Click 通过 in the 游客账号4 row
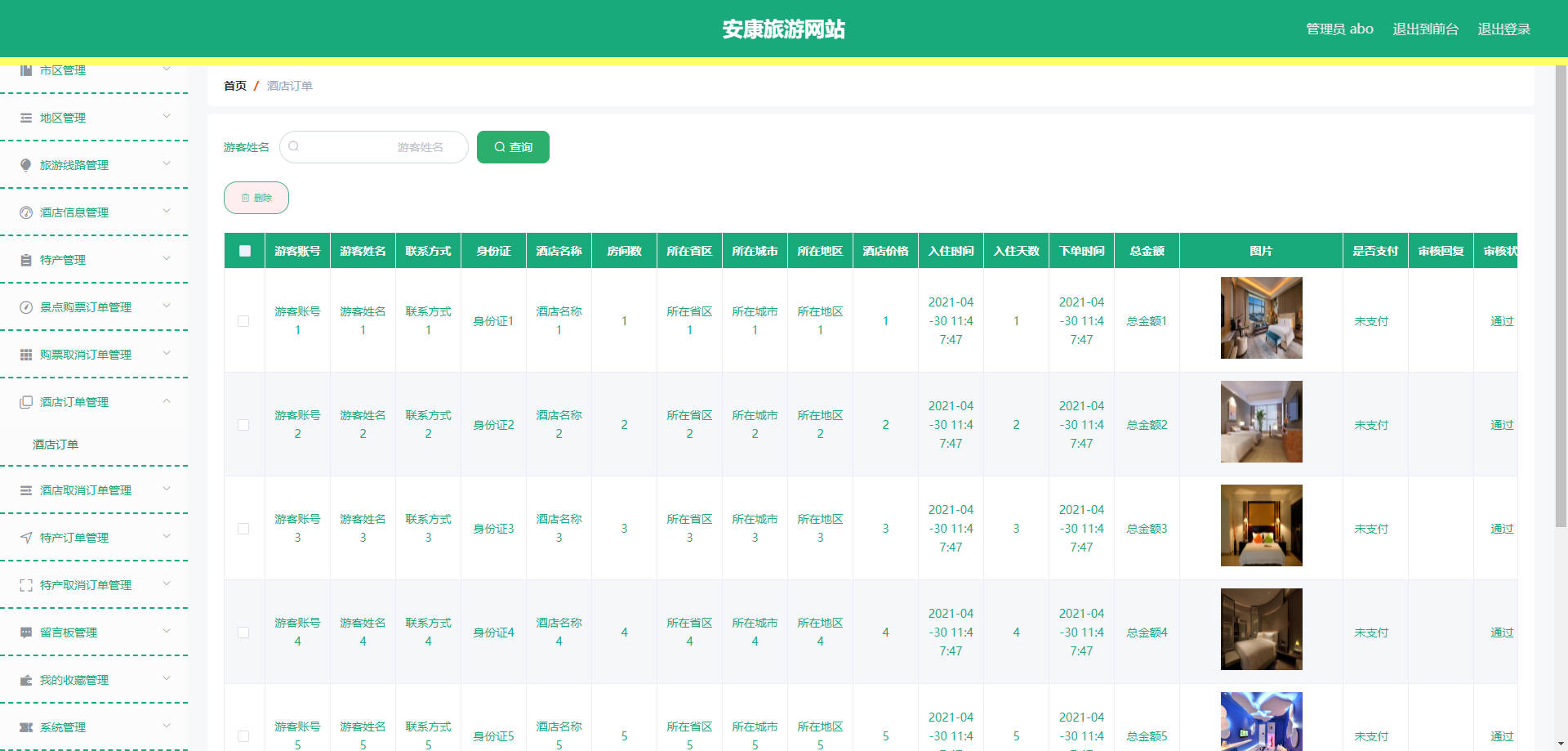This screenshot has height=751, width=1568. [1502, 633]
